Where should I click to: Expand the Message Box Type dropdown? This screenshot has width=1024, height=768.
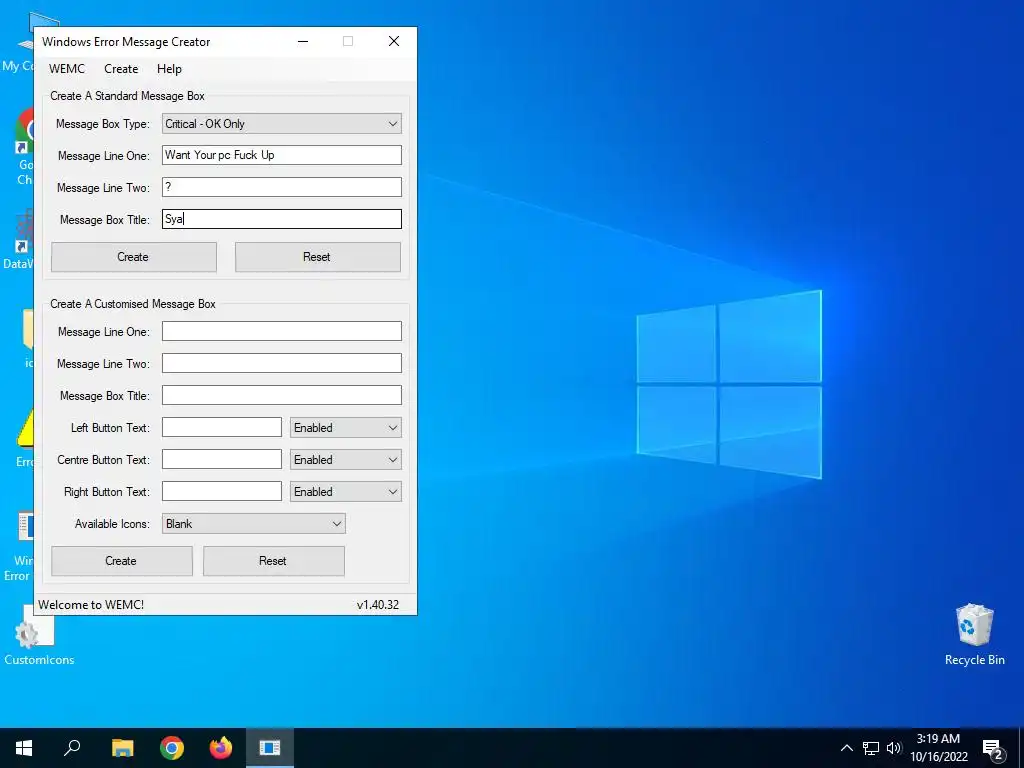[281, 123]
